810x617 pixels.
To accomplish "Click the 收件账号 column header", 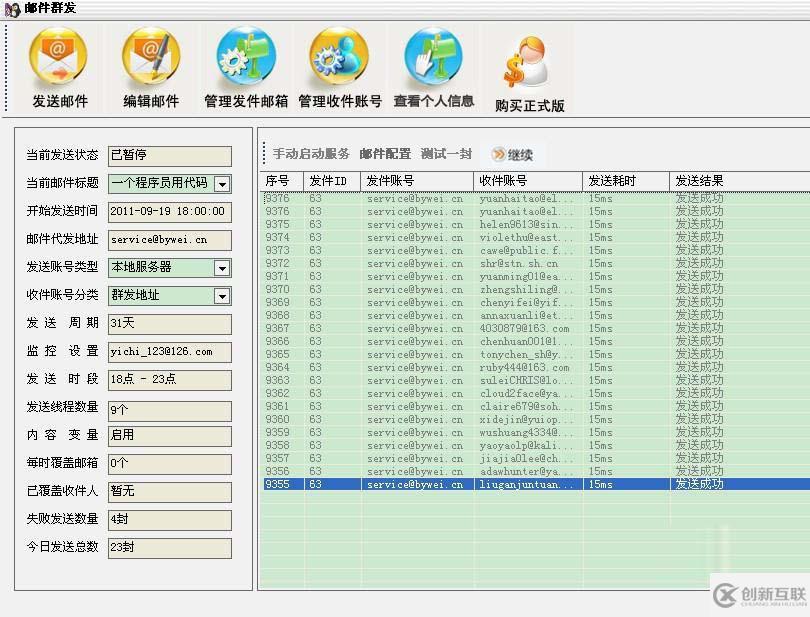I will pyautogui.click(x=527, y=181).
